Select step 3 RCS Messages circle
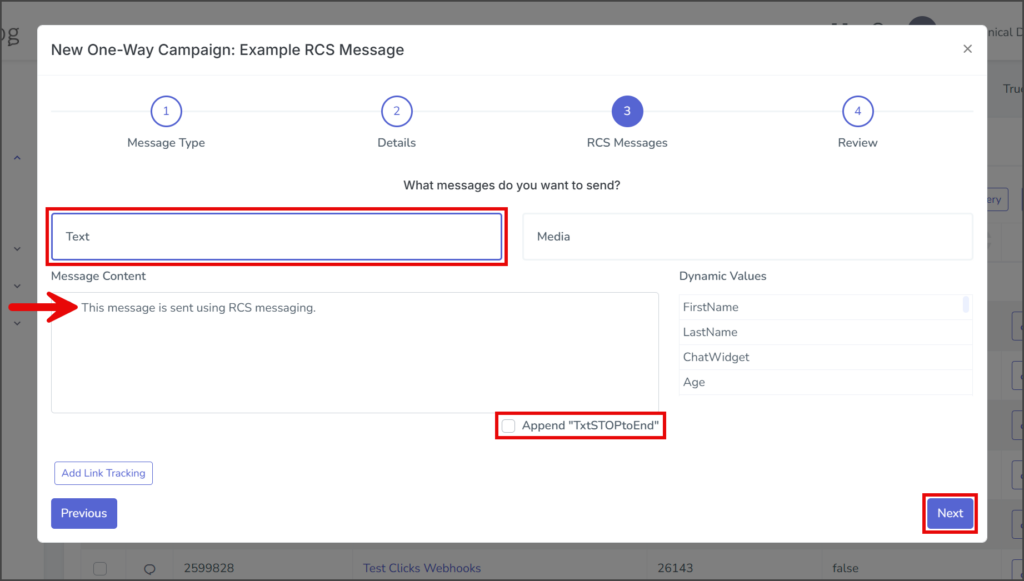1024x581 pixels. 627,111
